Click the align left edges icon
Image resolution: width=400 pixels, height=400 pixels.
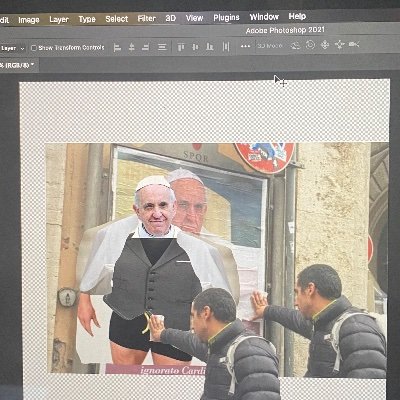(x=117, y=47)
